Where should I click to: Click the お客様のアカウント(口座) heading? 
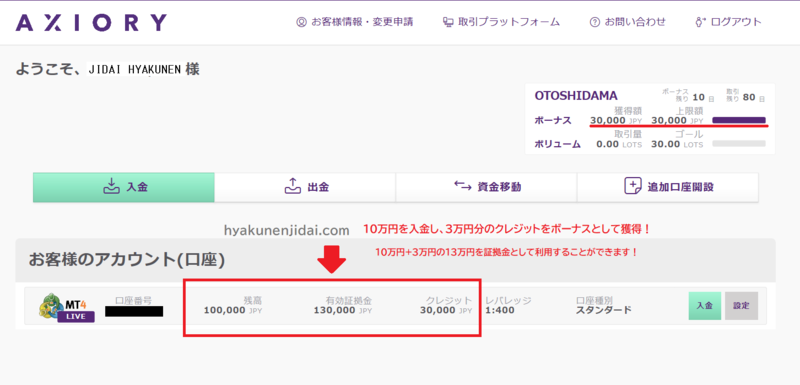(127, 260)
